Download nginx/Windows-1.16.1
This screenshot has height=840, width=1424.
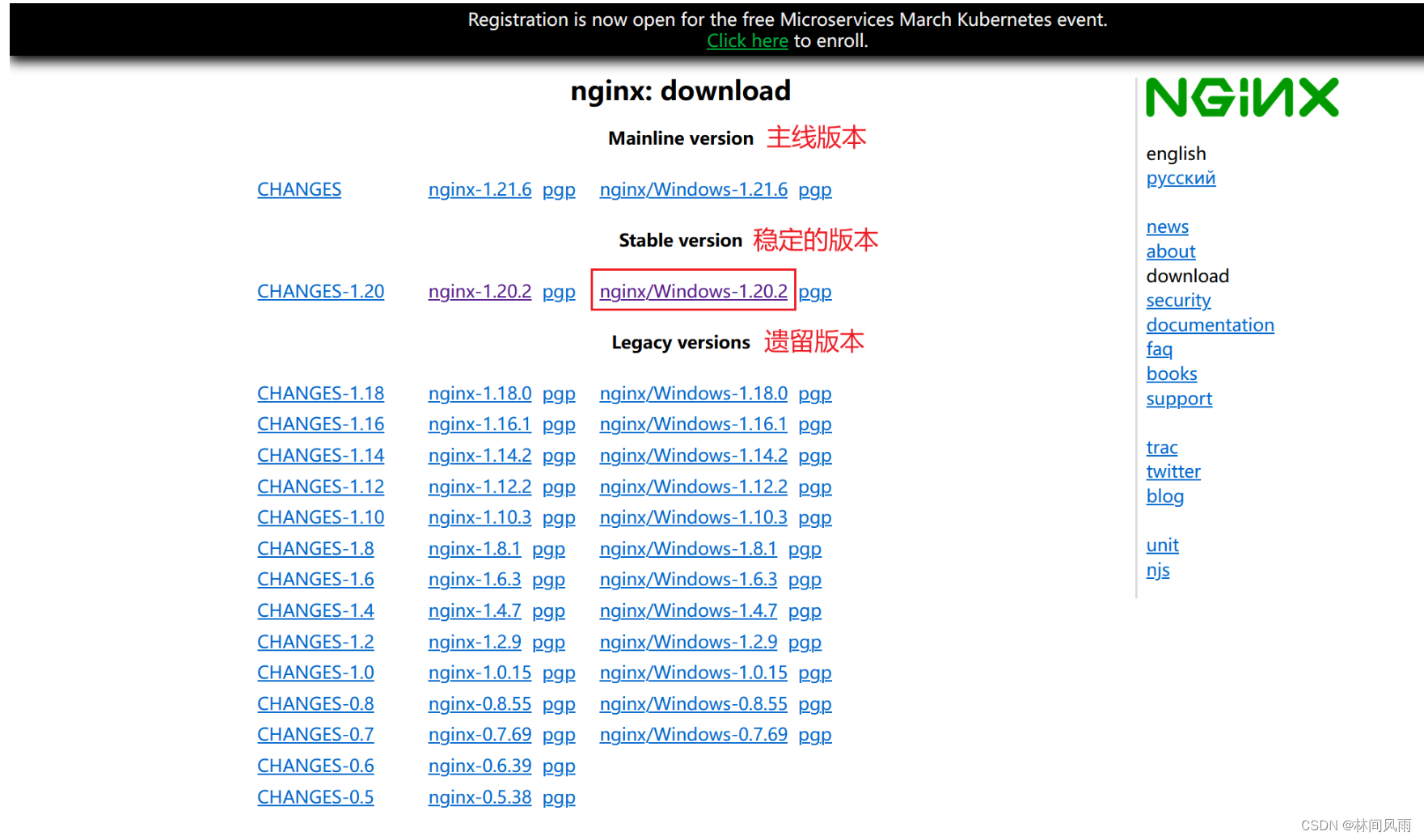pyautogui.click(x=693, y=424)
